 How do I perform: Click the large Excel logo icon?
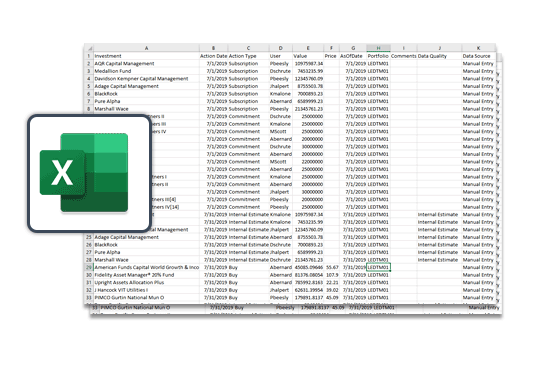point(84,173)
